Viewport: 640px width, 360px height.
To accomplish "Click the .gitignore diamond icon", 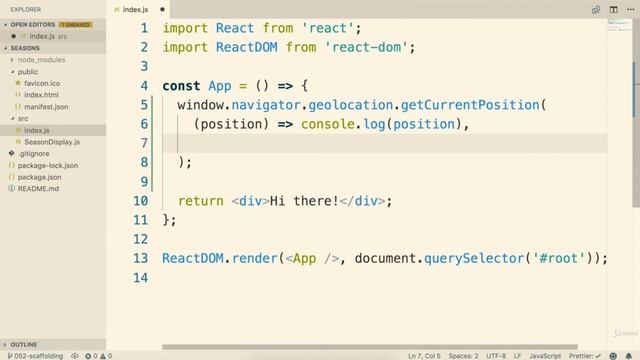I will click(11, 153).
